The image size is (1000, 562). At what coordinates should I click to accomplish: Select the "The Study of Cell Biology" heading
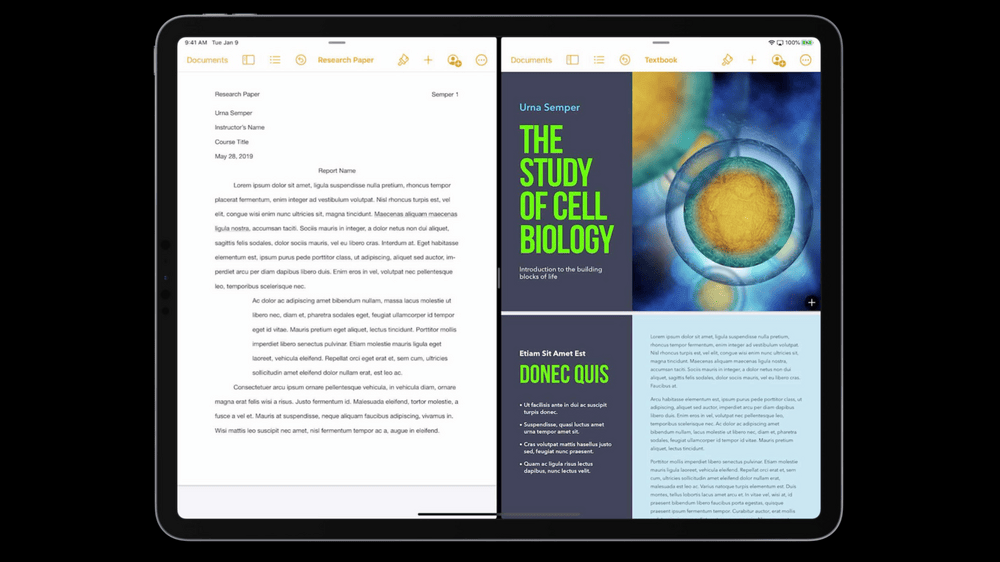[x=566, y=188]
